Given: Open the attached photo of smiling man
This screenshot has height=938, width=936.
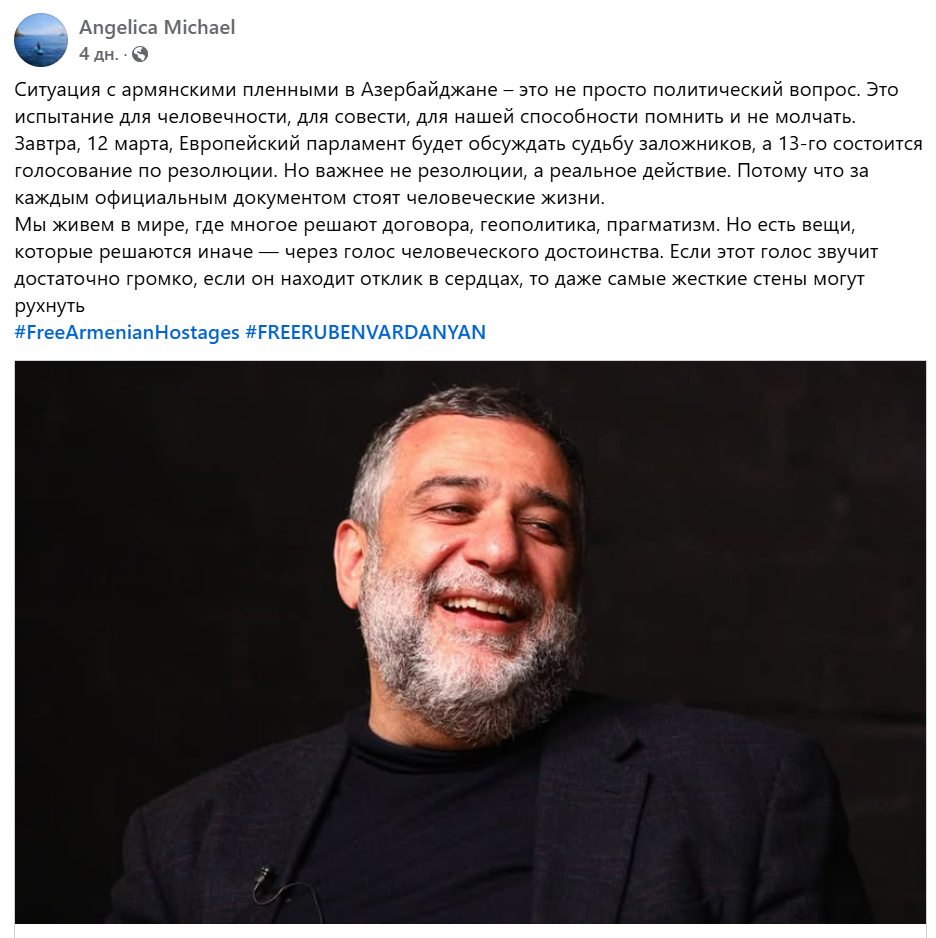Looking at the screenshot, I should pos(470,642).
